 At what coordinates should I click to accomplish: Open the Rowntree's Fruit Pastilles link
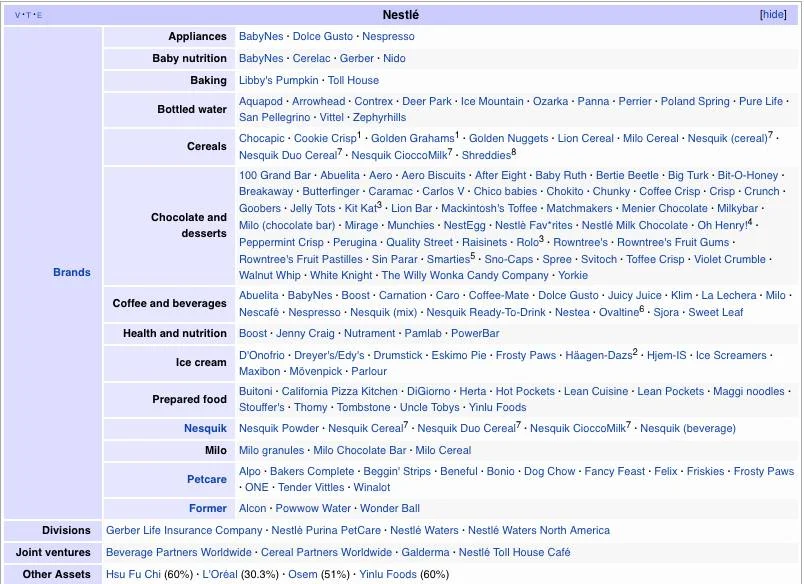(300, 259)
